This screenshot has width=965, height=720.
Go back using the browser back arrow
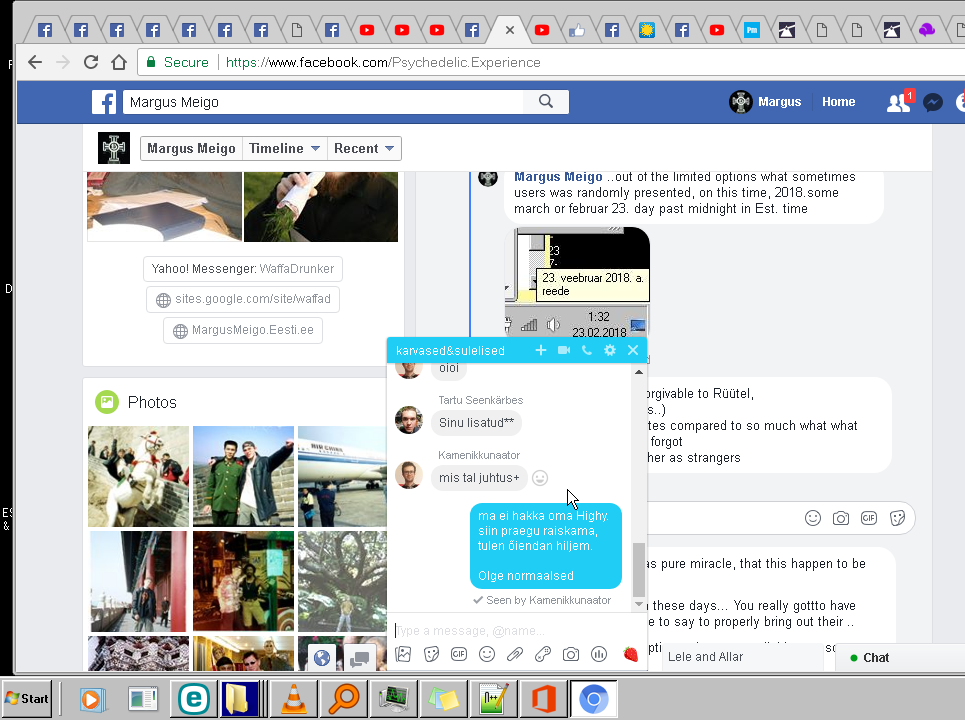35,62
